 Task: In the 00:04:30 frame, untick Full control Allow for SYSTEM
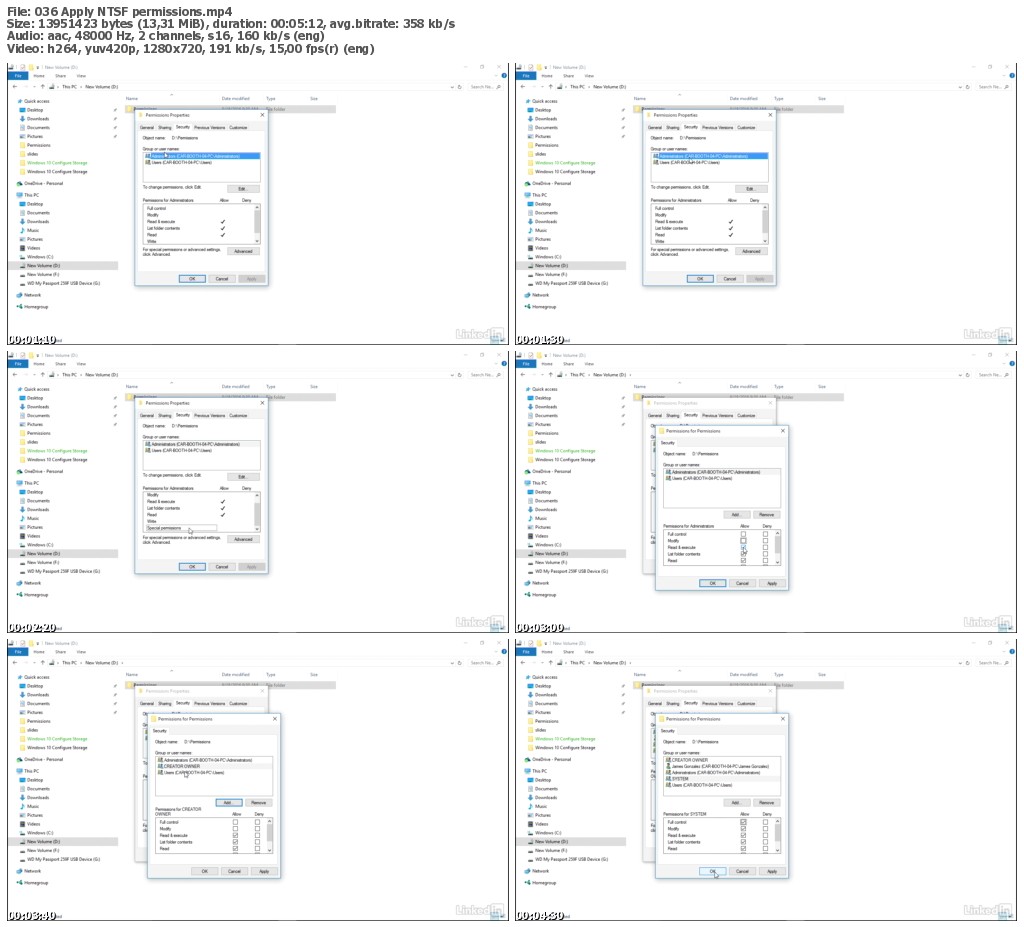(743, 822)
